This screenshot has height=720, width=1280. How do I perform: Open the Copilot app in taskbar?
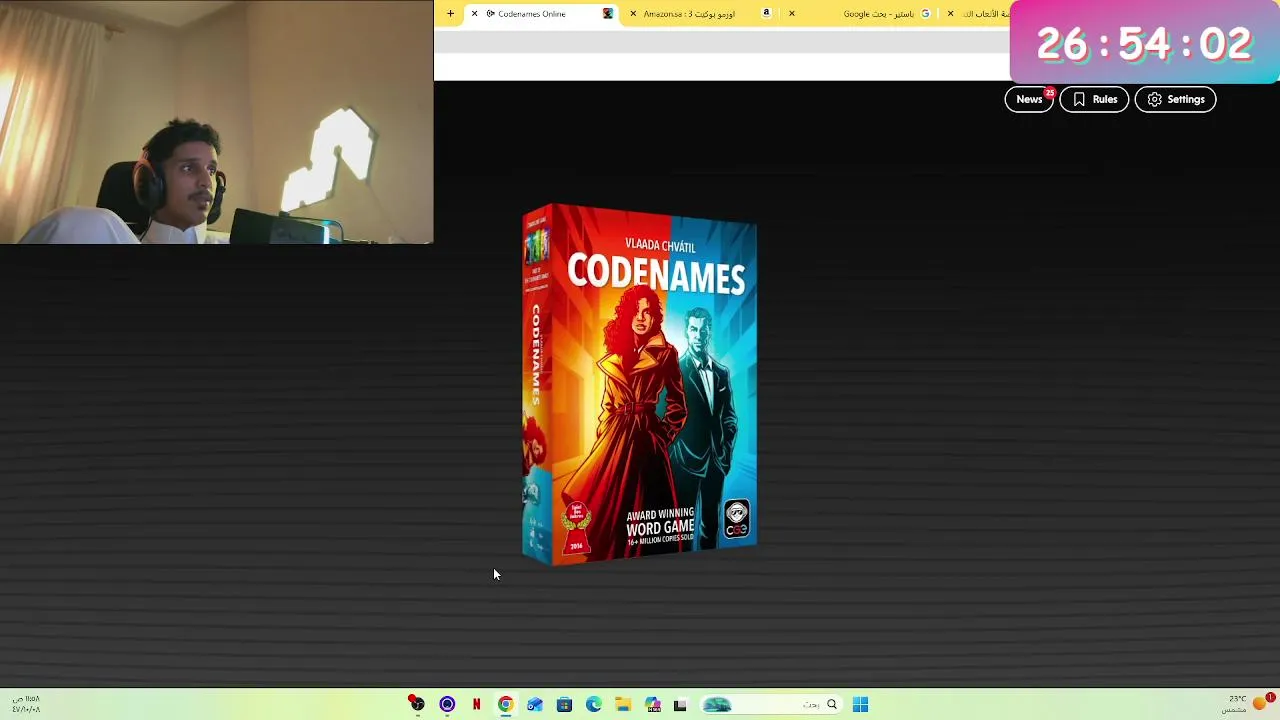point(652,704)
